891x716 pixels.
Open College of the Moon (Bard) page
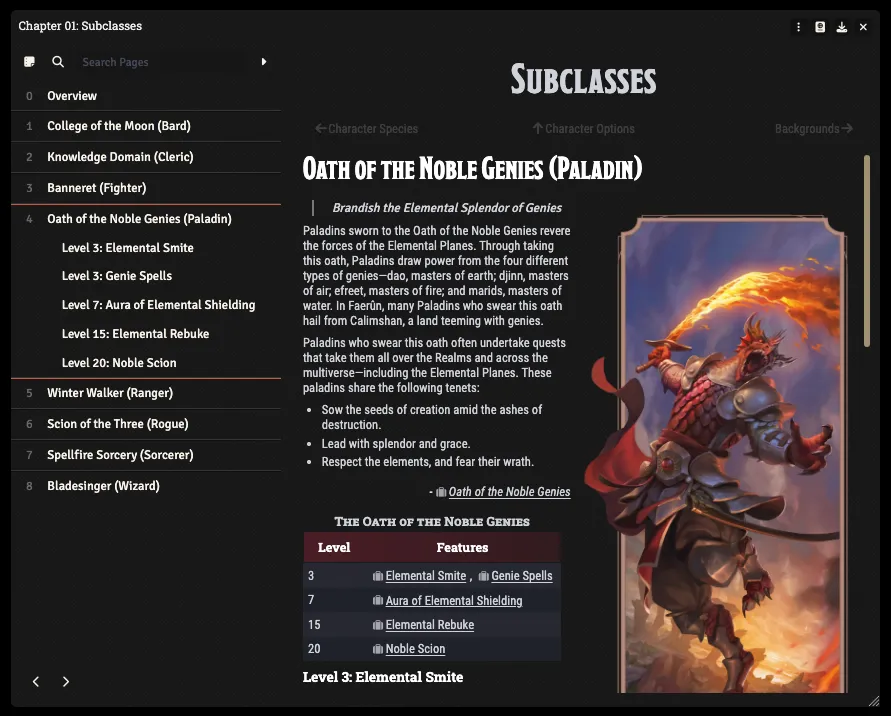point(118,126)
